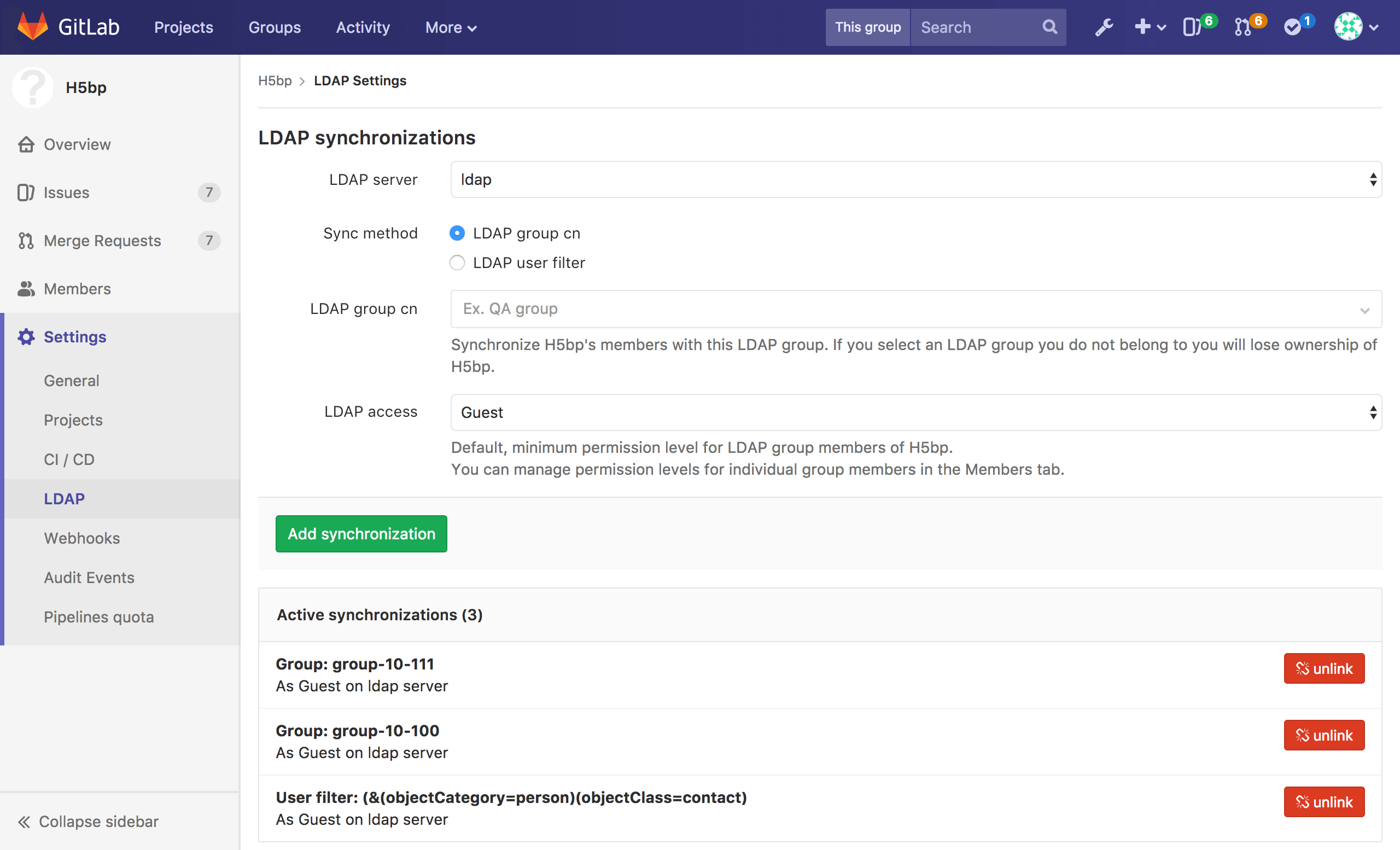
Task: Open the Groups menu in top navigation
Action: [x=274, y=27]
